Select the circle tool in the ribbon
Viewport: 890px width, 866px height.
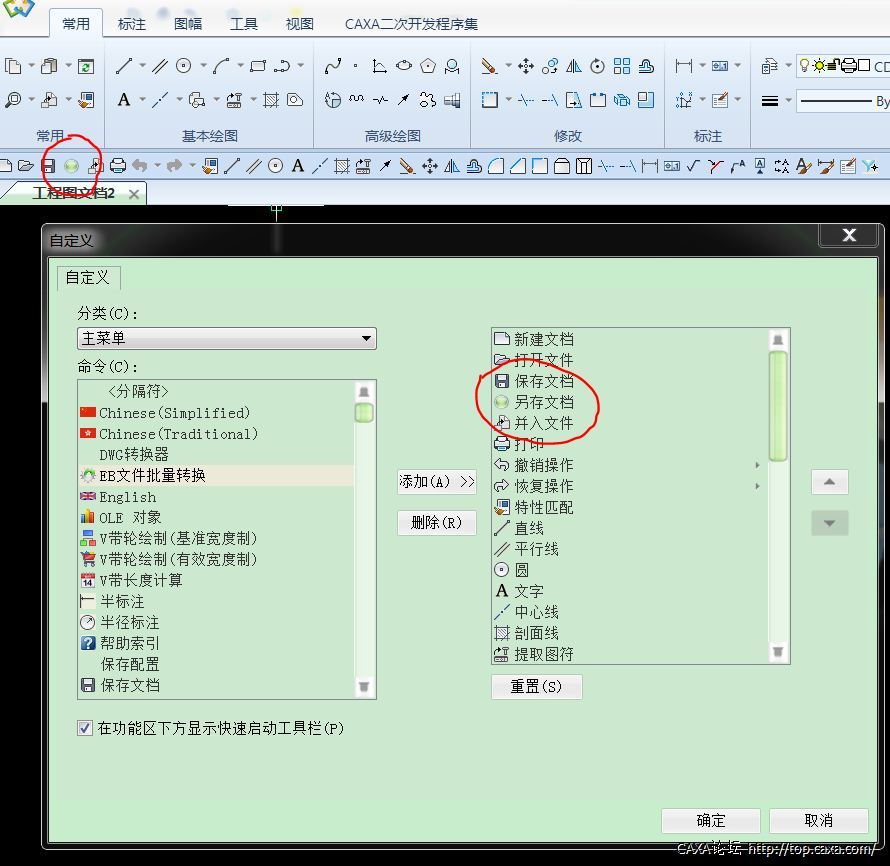click(x=184, y=66)
